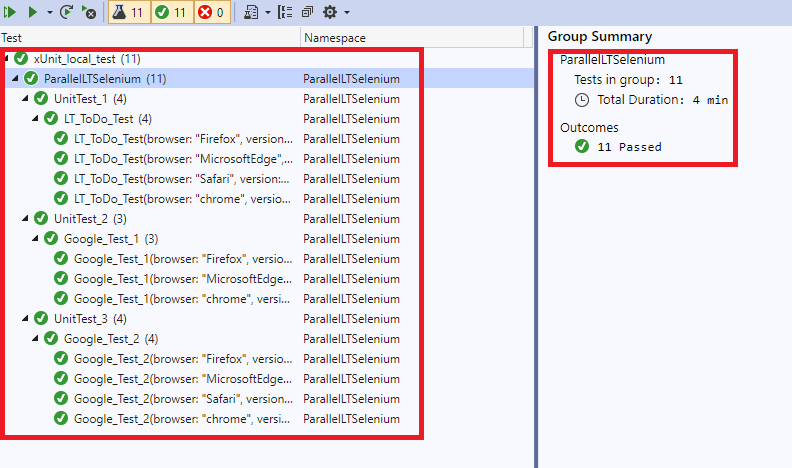Toggle the total tests flask filter
The width and height of the screenshot is (792, 468).
click(x=127, y=12)
